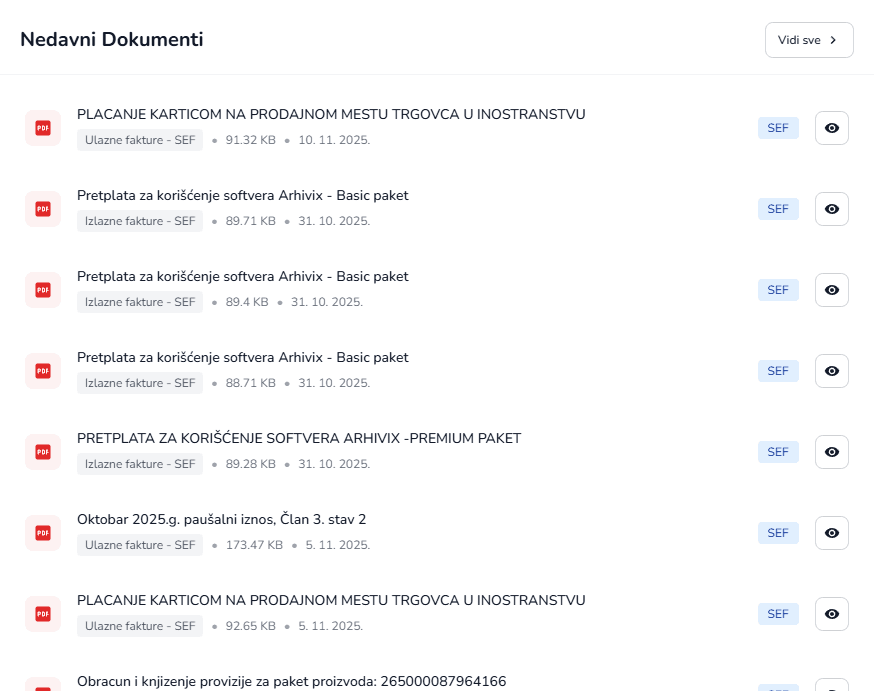This screenshot has height=691, width=875.
Task: View the PREMIUM PAKET document via eye icon
Action: [x=831, y=452]
